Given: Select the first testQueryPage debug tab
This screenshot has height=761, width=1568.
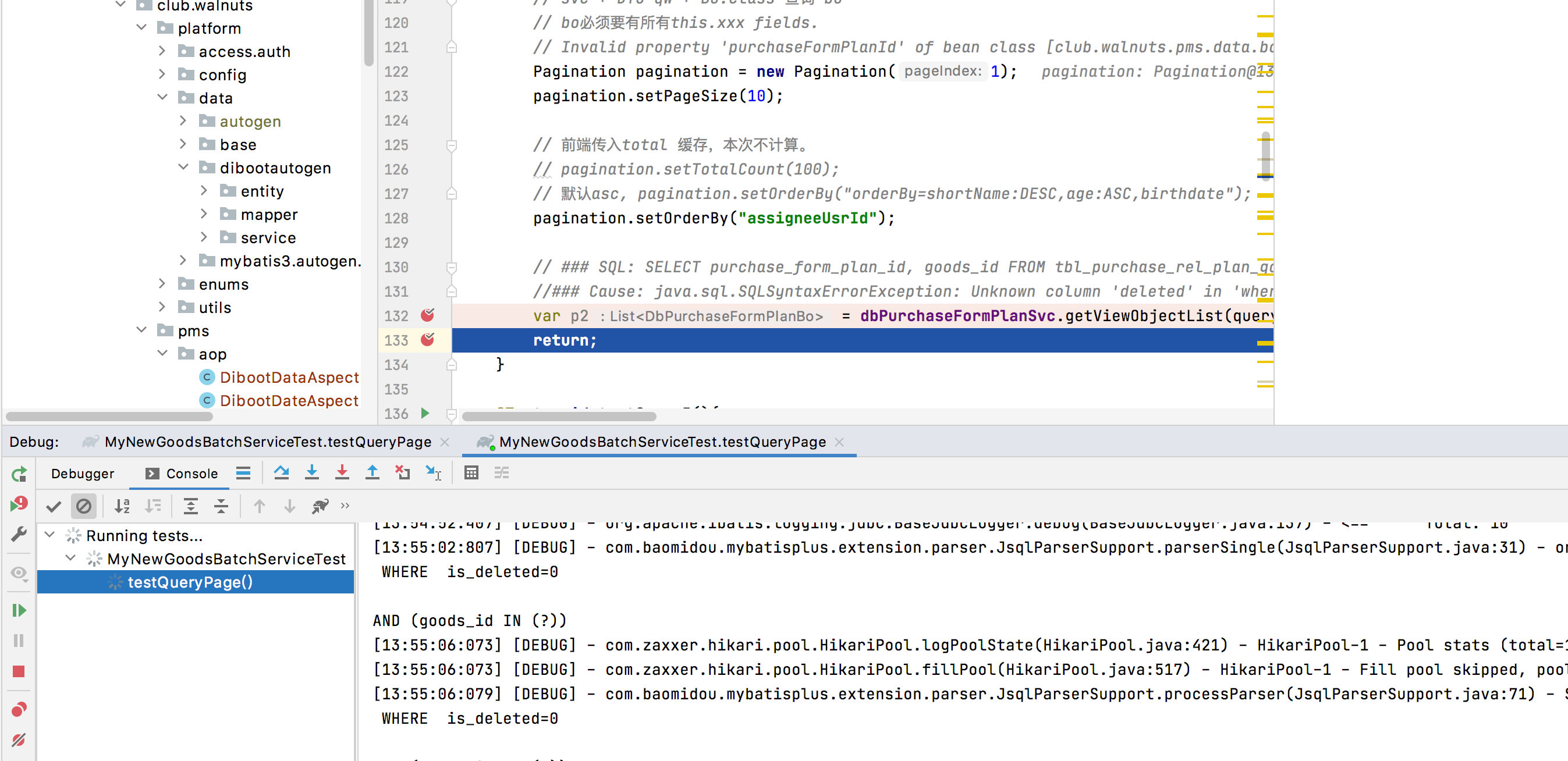Looking at the screenshot, I should tap(262, 442).
